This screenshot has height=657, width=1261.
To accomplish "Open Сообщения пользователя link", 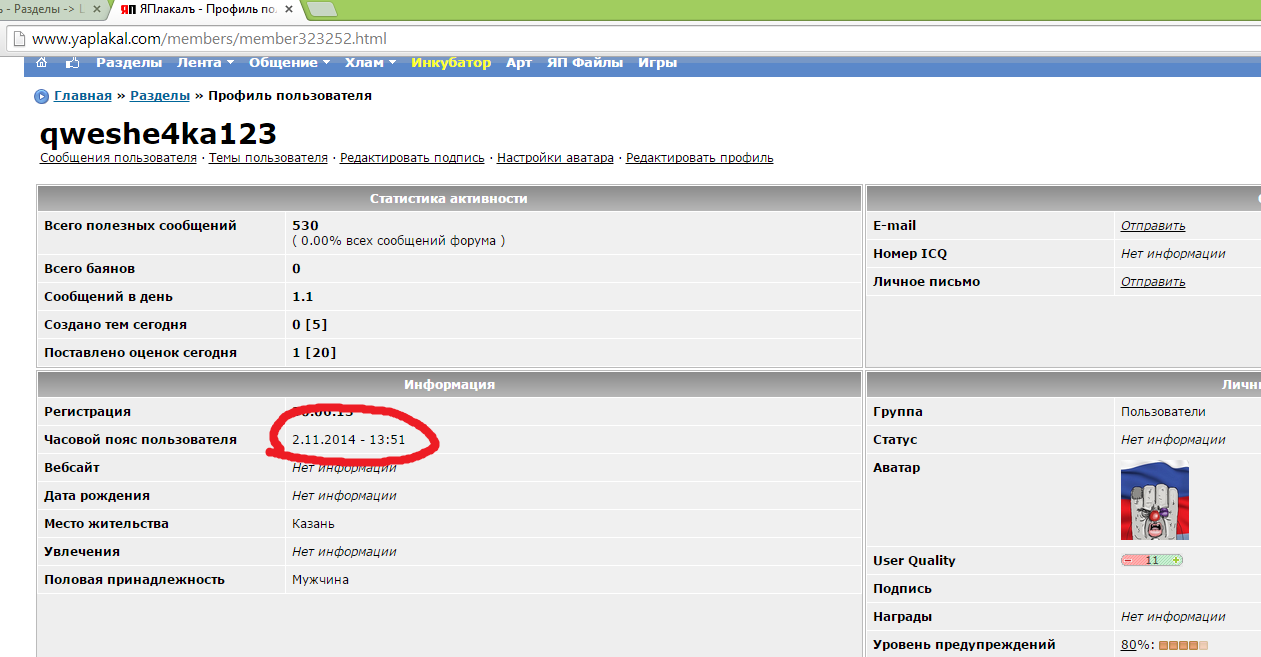I will click(x=118, y=158).
